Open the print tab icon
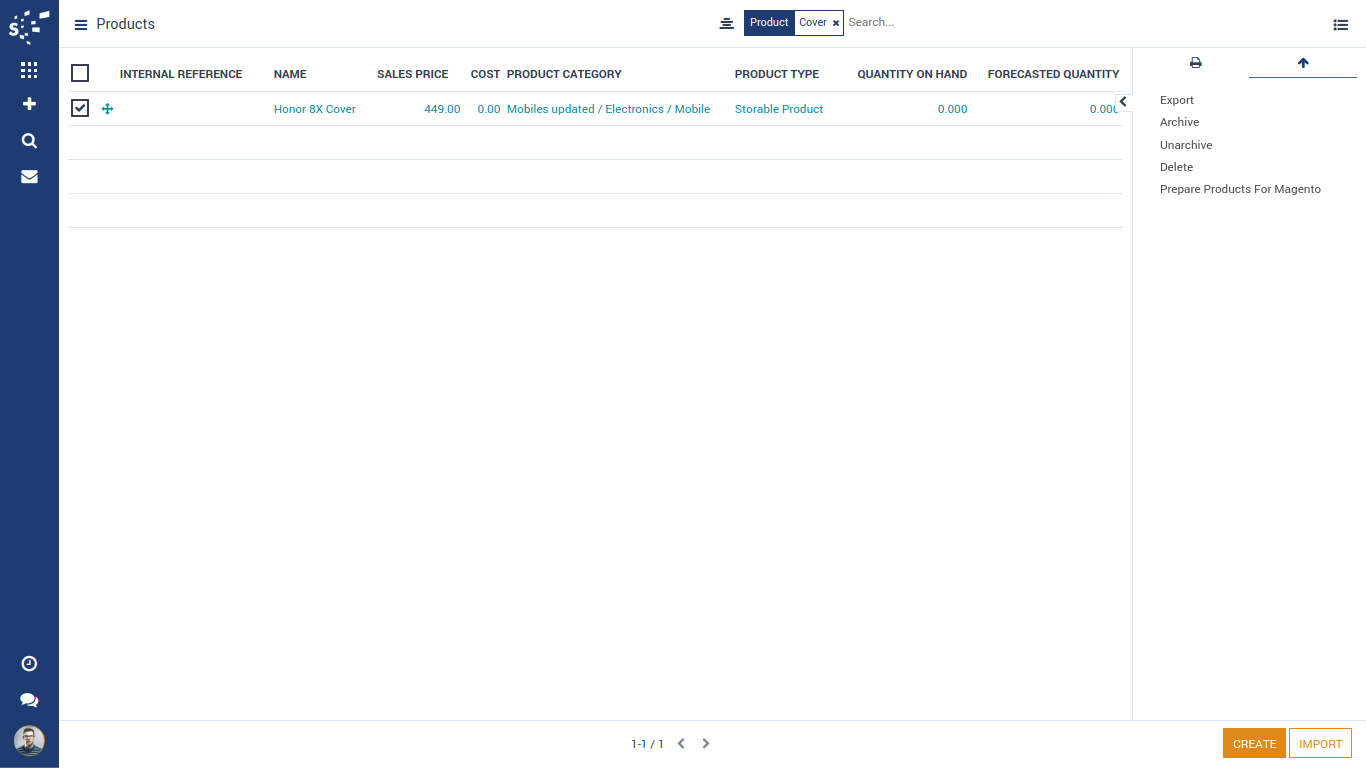Screen dimensions: 1366x768 tap(1195, 63)
